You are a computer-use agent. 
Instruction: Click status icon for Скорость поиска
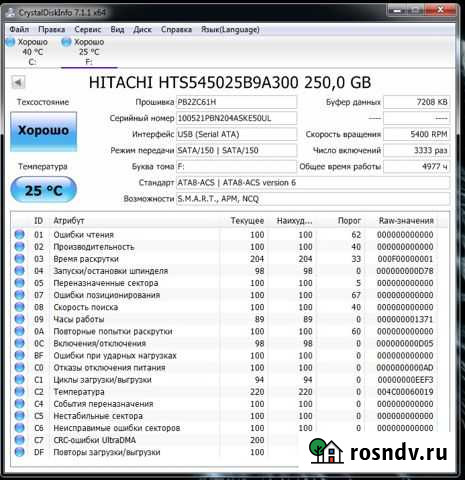(x=20, y=307)
